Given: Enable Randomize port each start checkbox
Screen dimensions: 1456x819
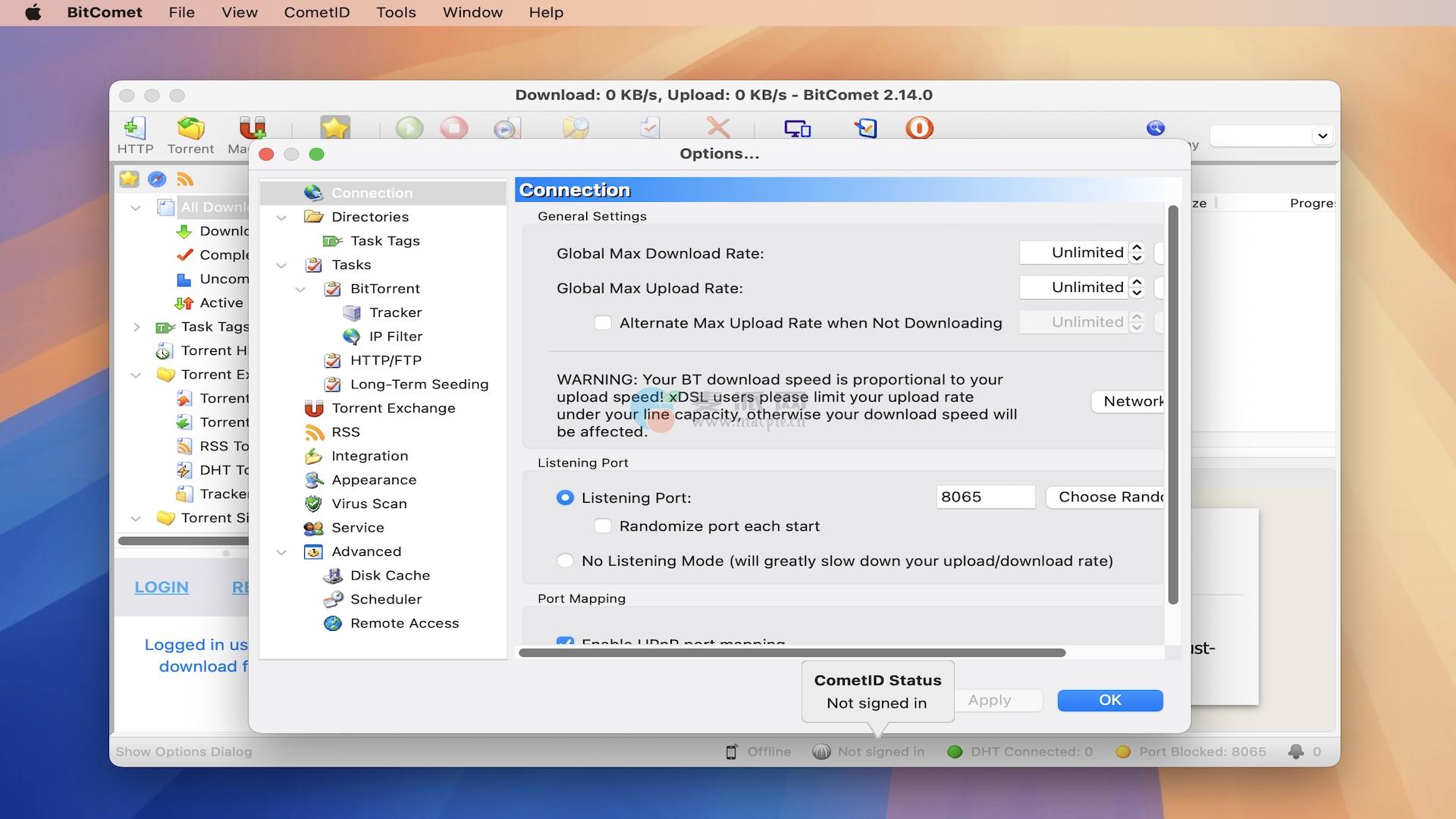Looking at the screenshot, I should 603,526.
